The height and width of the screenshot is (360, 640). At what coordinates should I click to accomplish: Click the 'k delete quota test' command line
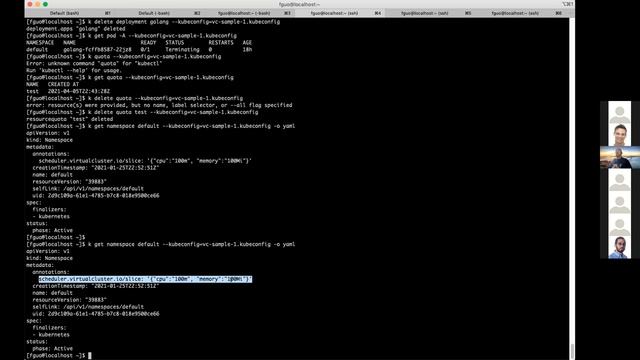tap(142, 112)
